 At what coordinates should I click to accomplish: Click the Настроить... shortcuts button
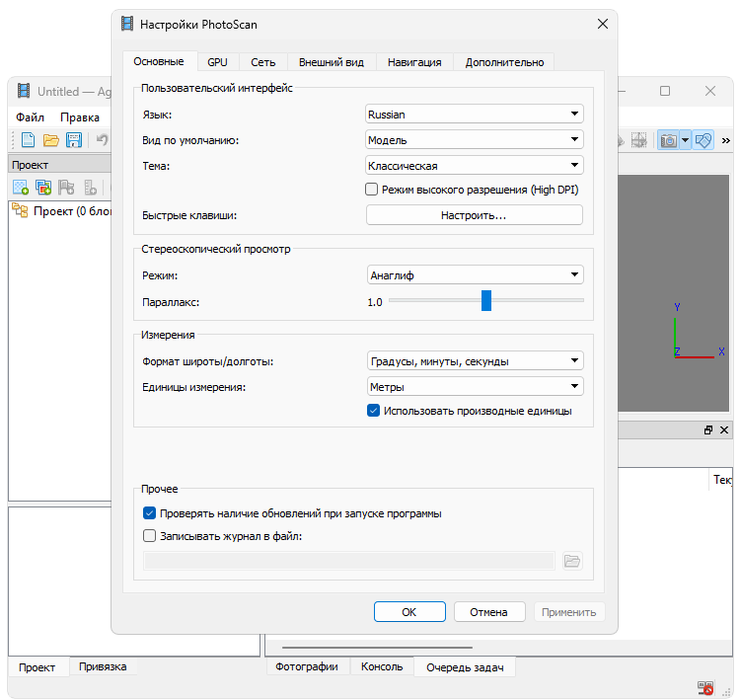474,215
